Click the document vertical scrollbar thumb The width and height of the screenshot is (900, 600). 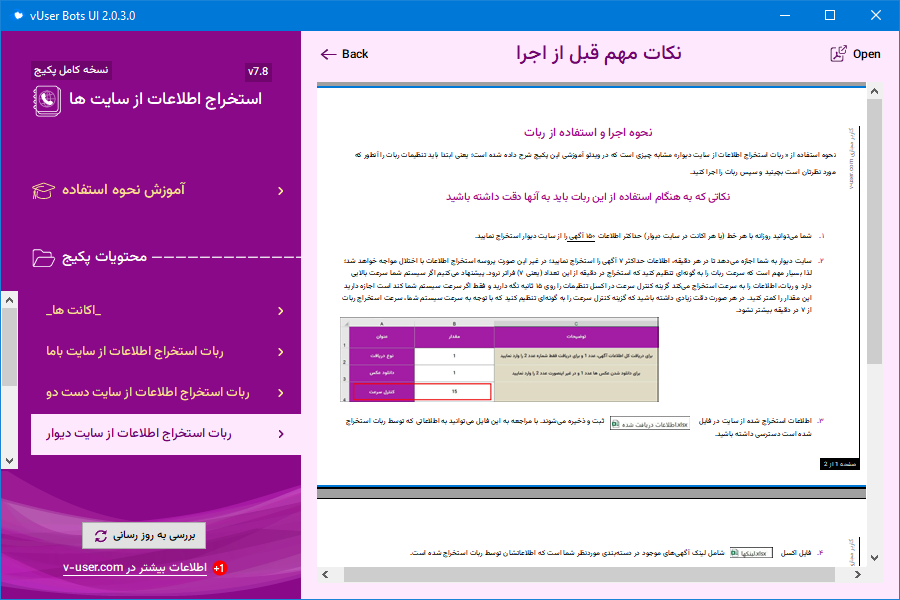[874, 231]
